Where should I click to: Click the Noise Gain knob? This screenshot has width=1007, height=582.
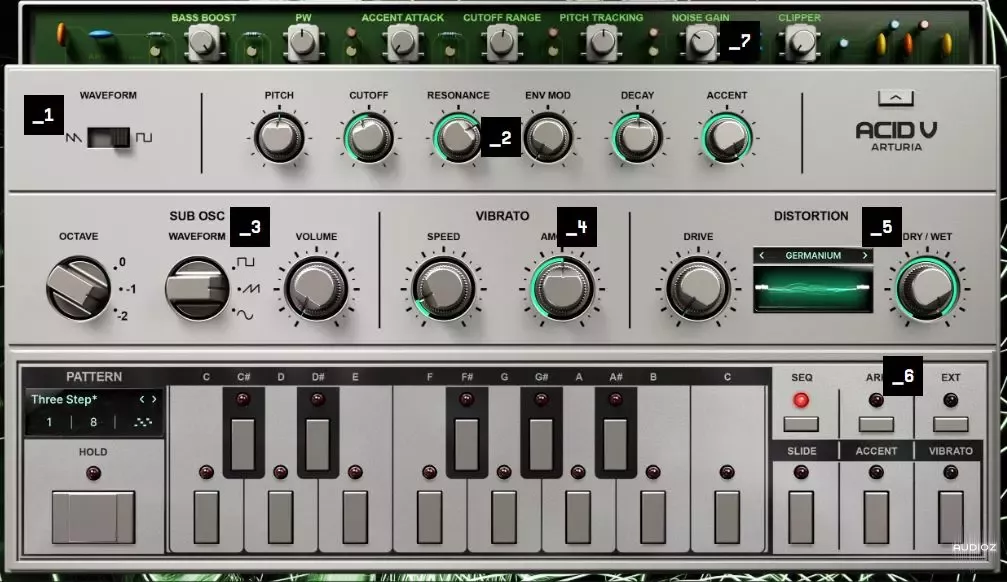pos(701,43)
